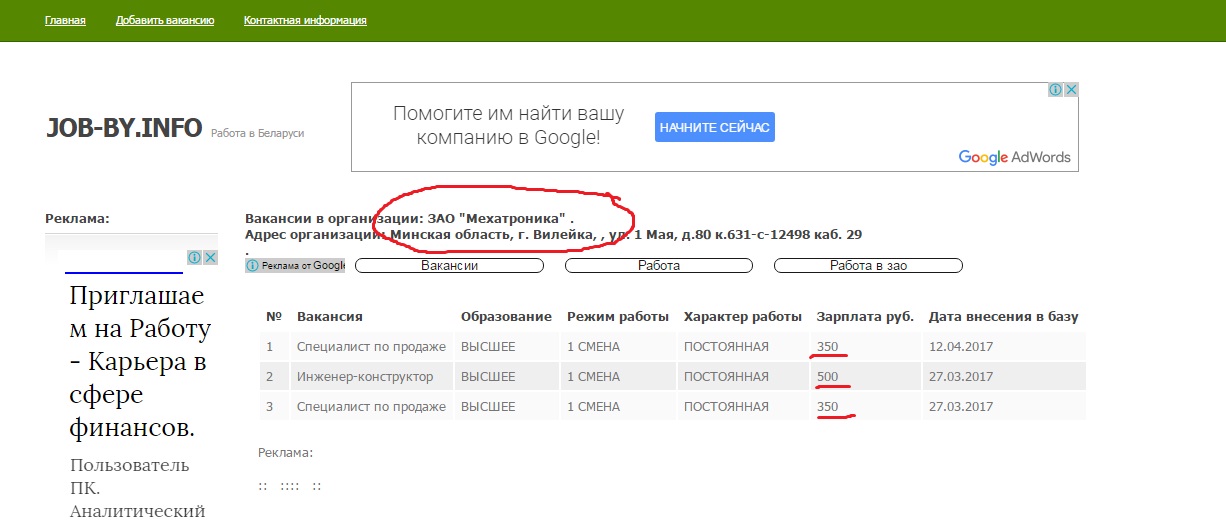This screenshot has width=1226, height=525.
Task: Open the 'Инженер-конструктор' vacancy row
Action: [x=365, y=377]
